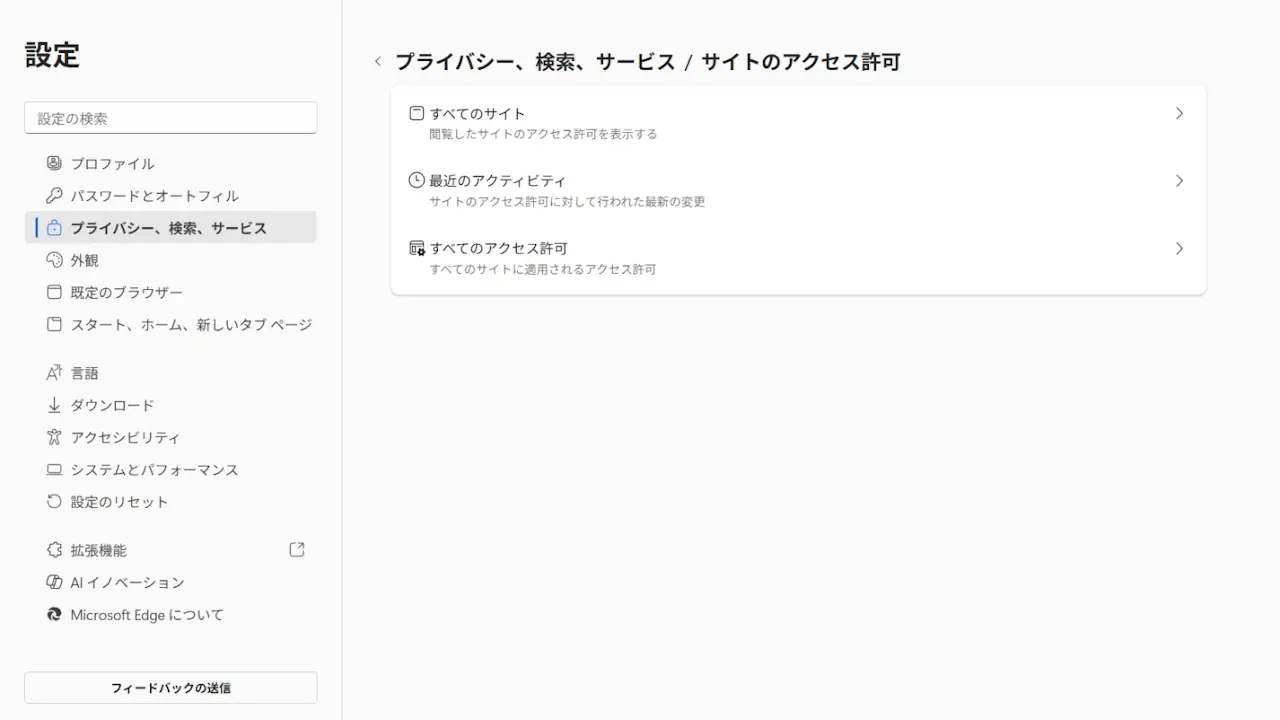
Task: Click the clock icon for 最近のアクティビティ
Action: (x=417, y=181)
